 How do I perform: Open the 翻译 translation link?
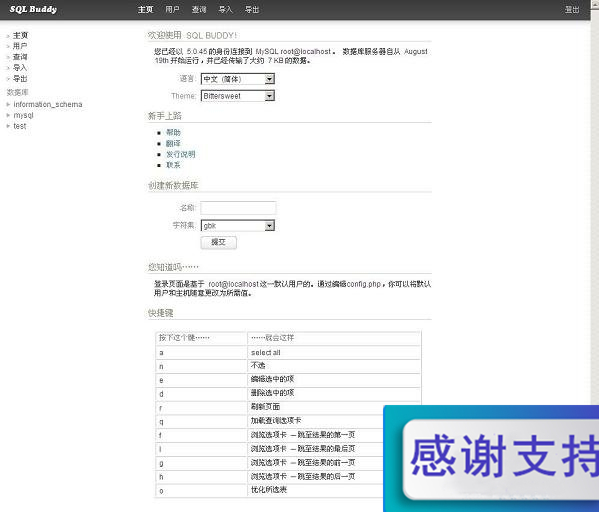[173, 143]
